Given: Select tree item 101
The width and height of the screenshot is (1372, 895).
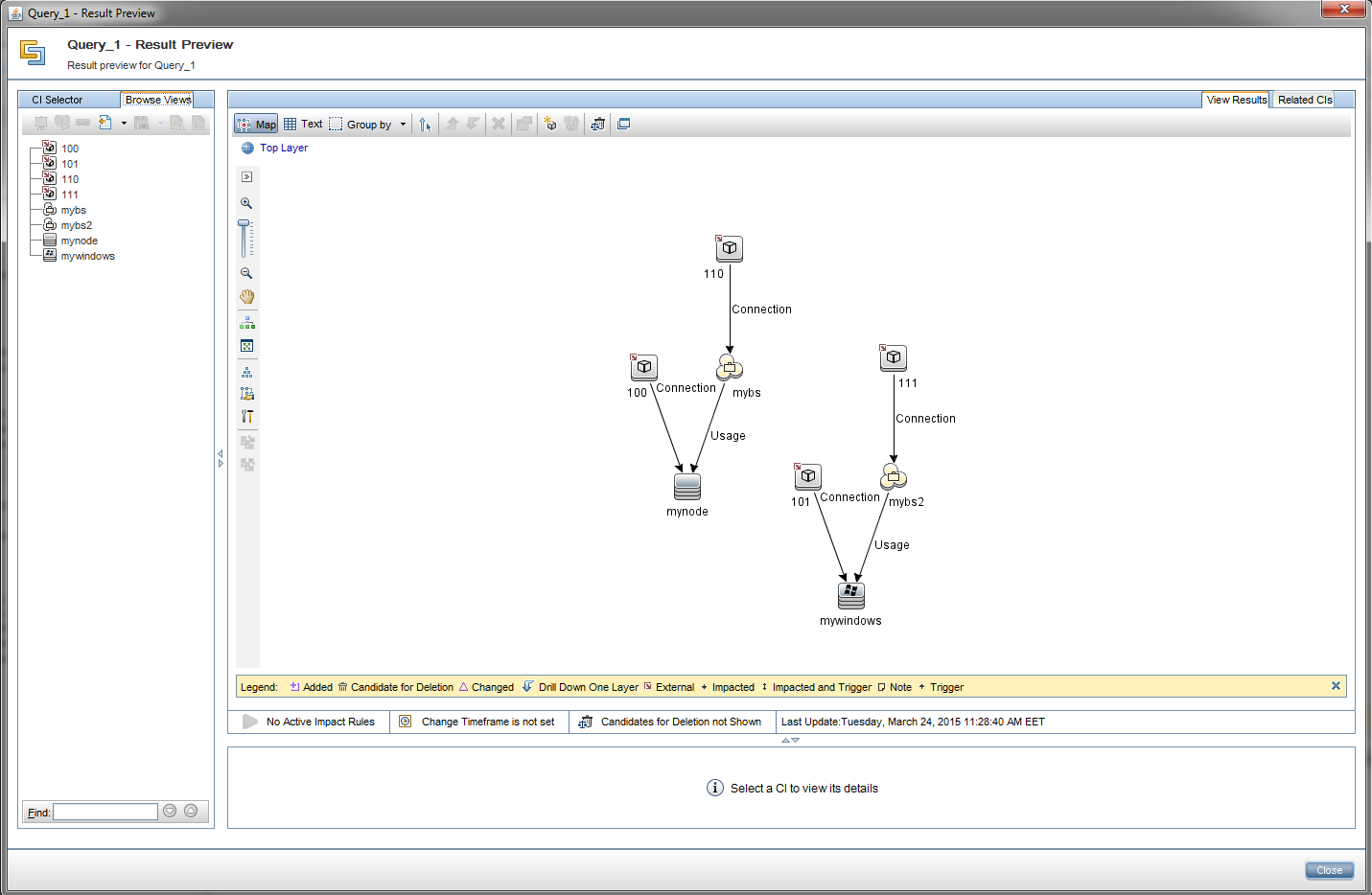Looking at the screenshot, I should (70, 164).
